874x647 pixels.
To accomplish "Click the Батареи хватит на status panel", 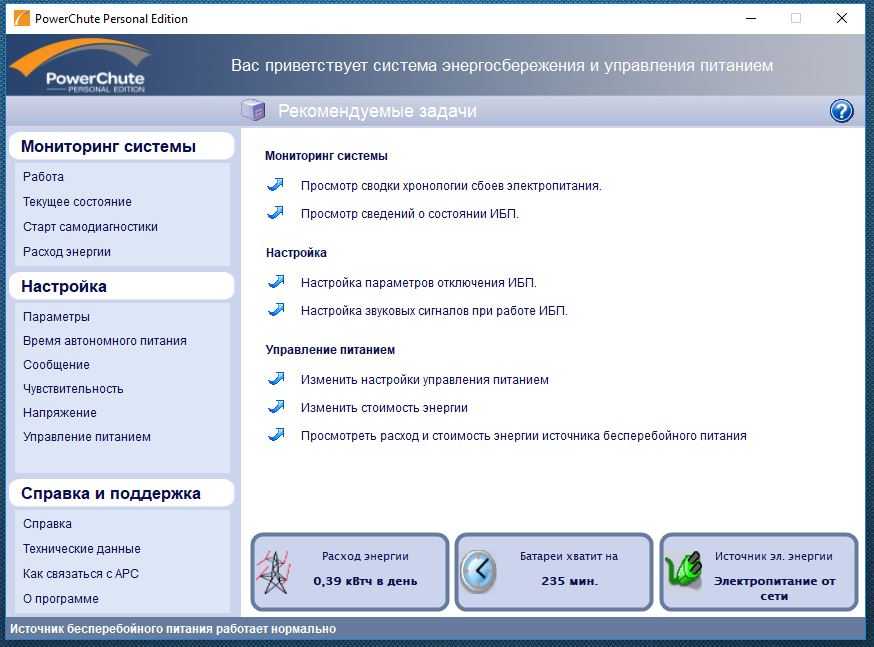I will (x=554, y=571).
